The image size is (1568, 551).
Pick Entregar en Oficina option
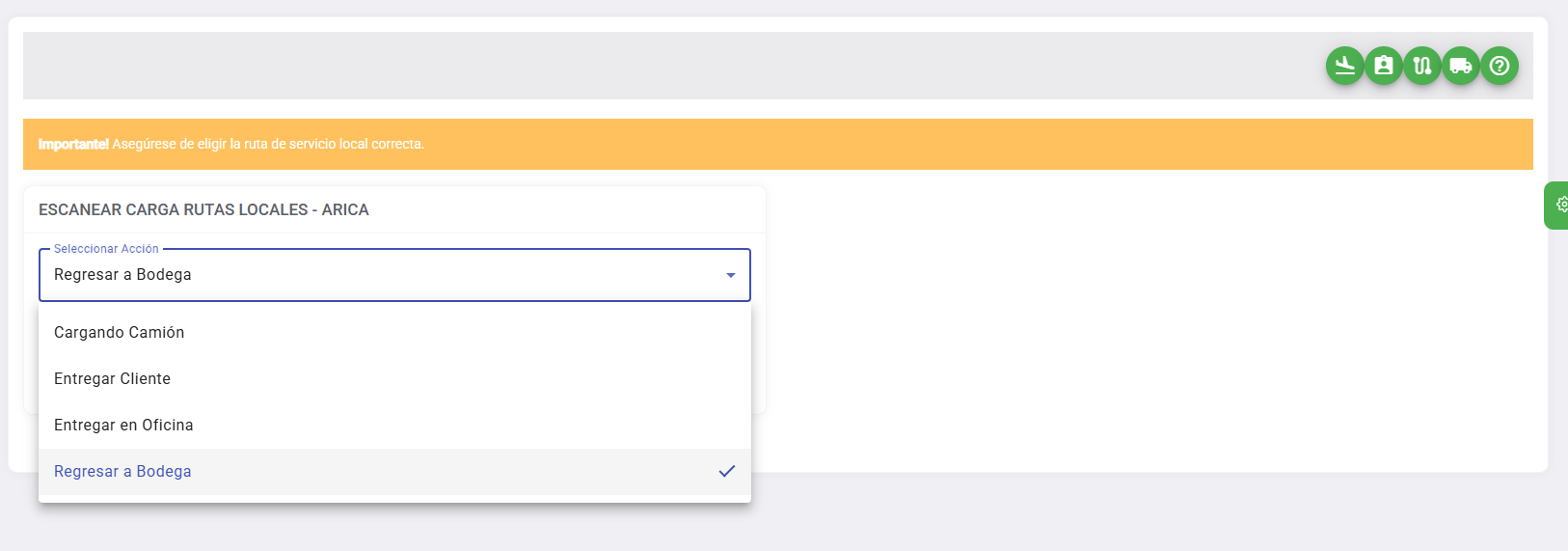123,425
